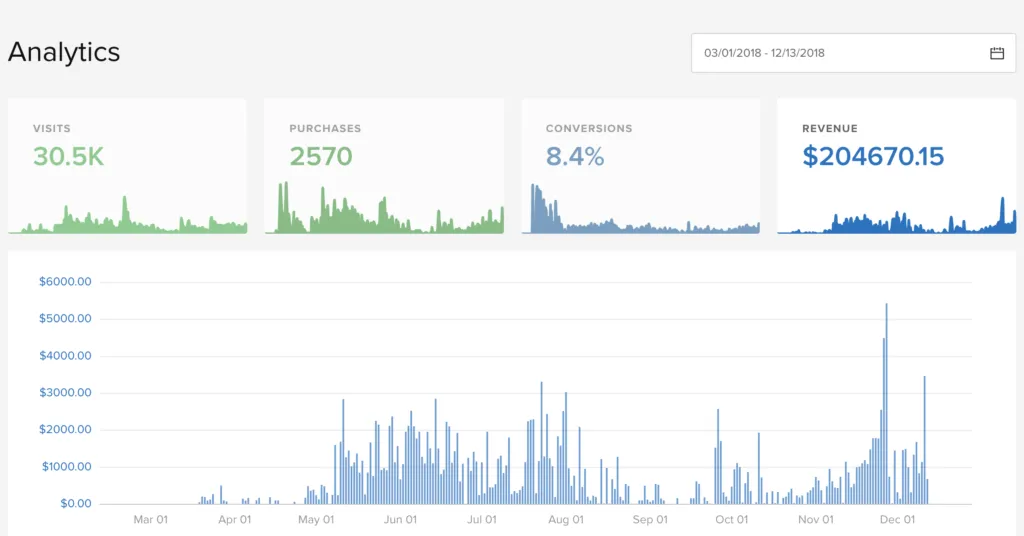The height and width of the screenshot is (536, 1024).
Task: Click the $6000.00 axis label
Action: (65, 282)
